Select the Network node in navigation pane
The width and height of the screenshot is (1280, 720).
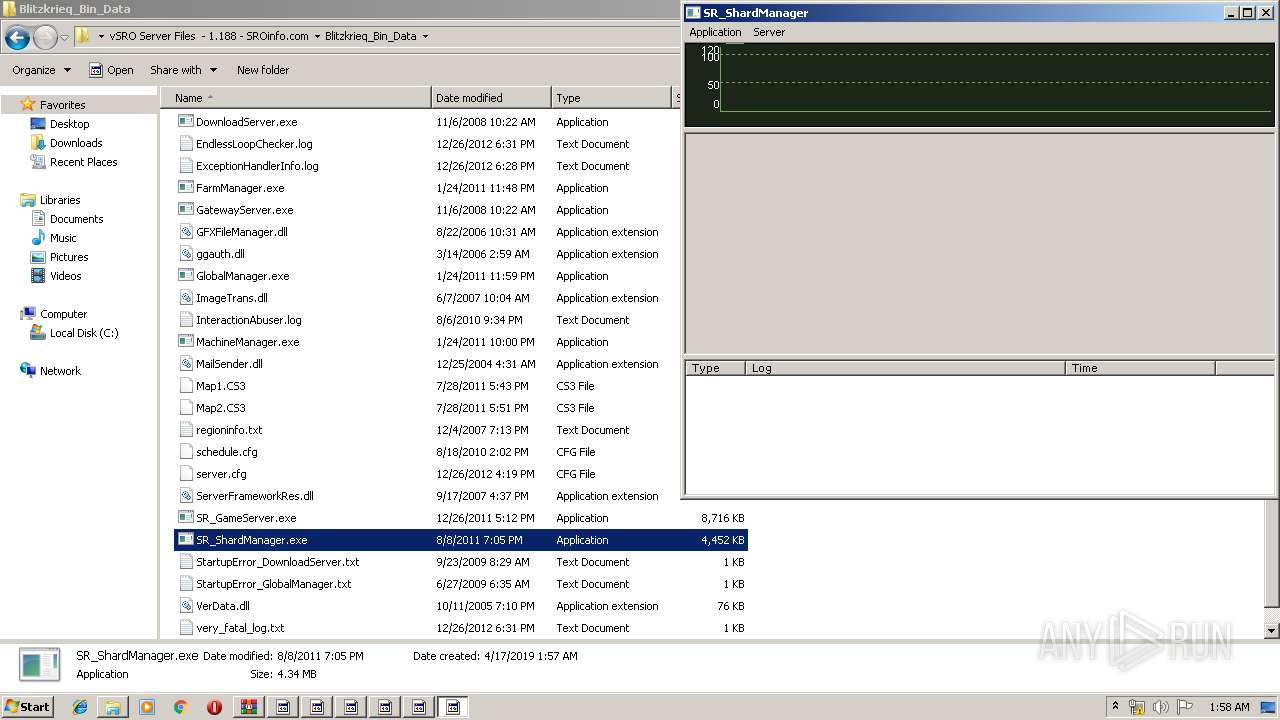[60, 371]
